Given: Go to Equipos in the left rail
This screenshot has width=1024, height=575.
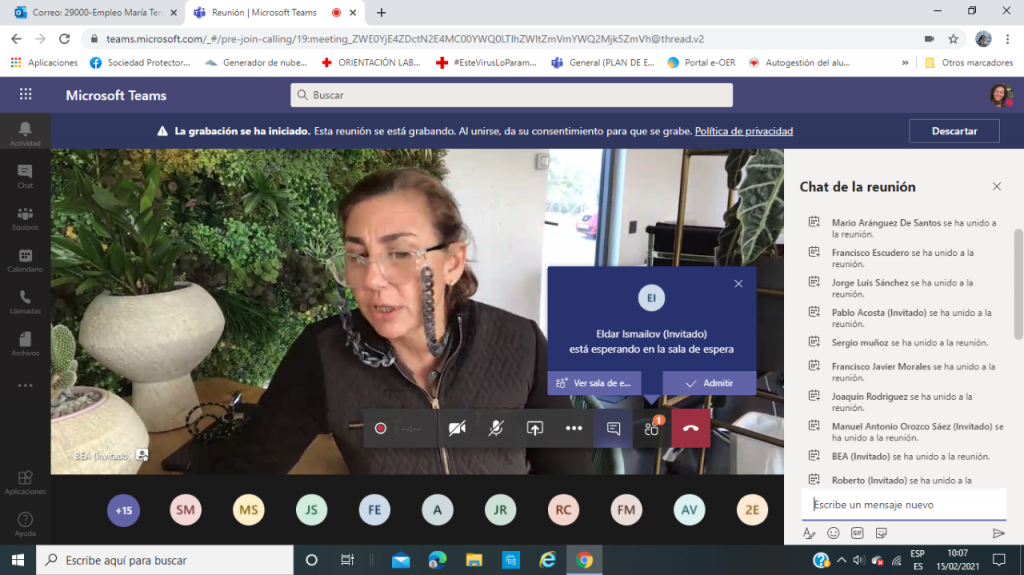Looking at the screenshot, I should click(x=25, y=219).
